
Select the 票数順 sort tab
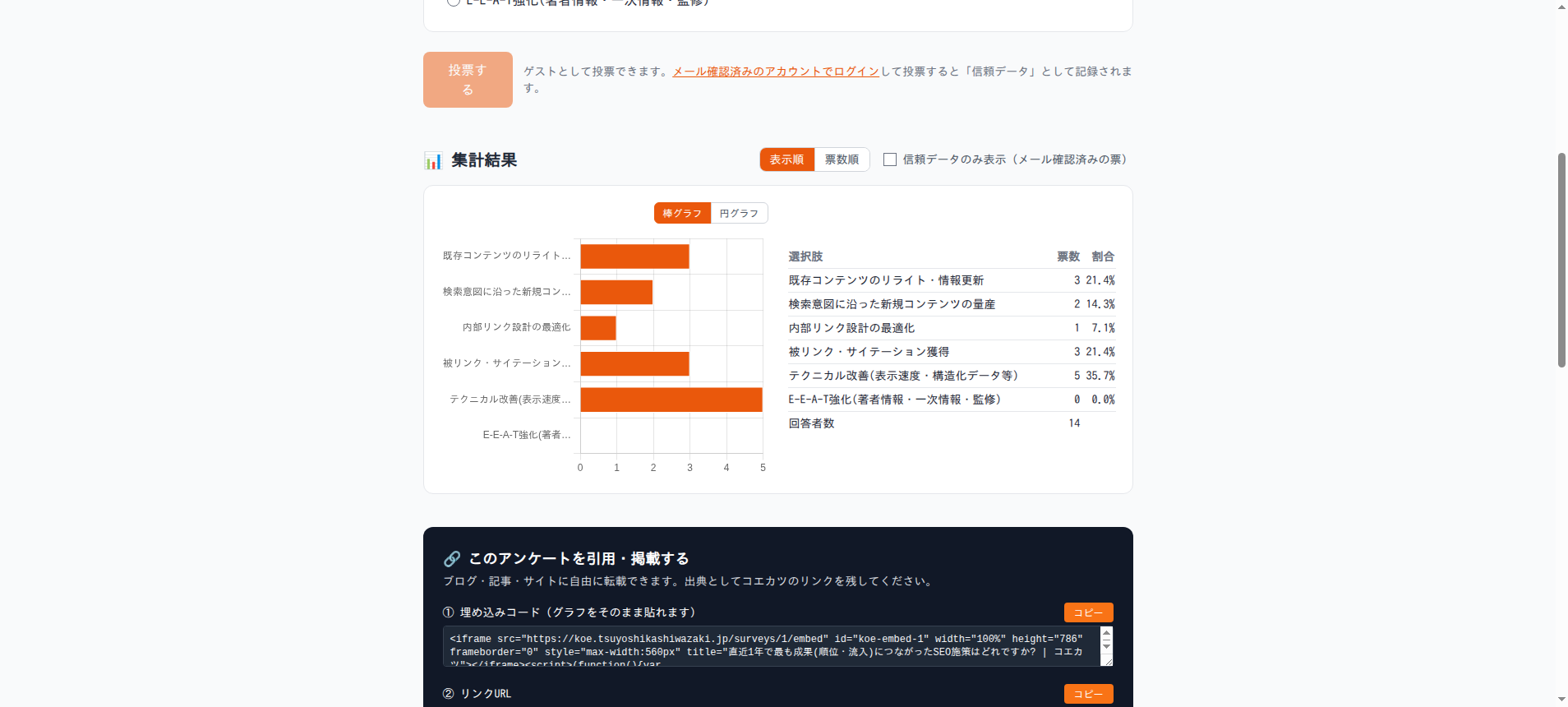(x=842, y=159)
